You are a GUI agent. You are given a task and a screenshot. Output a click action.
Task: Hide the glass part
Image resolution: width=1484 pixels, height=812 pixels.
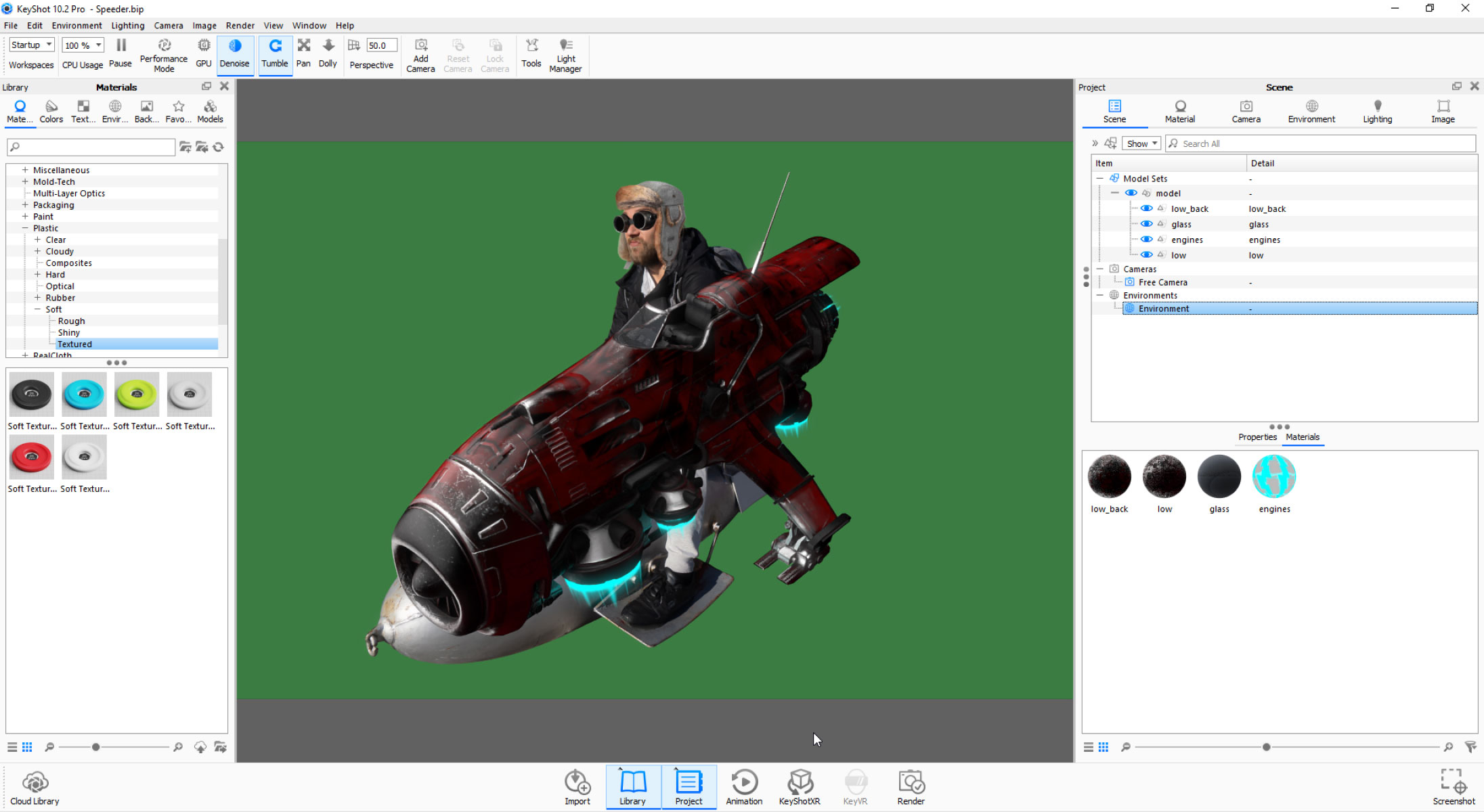pos(1147,224)
